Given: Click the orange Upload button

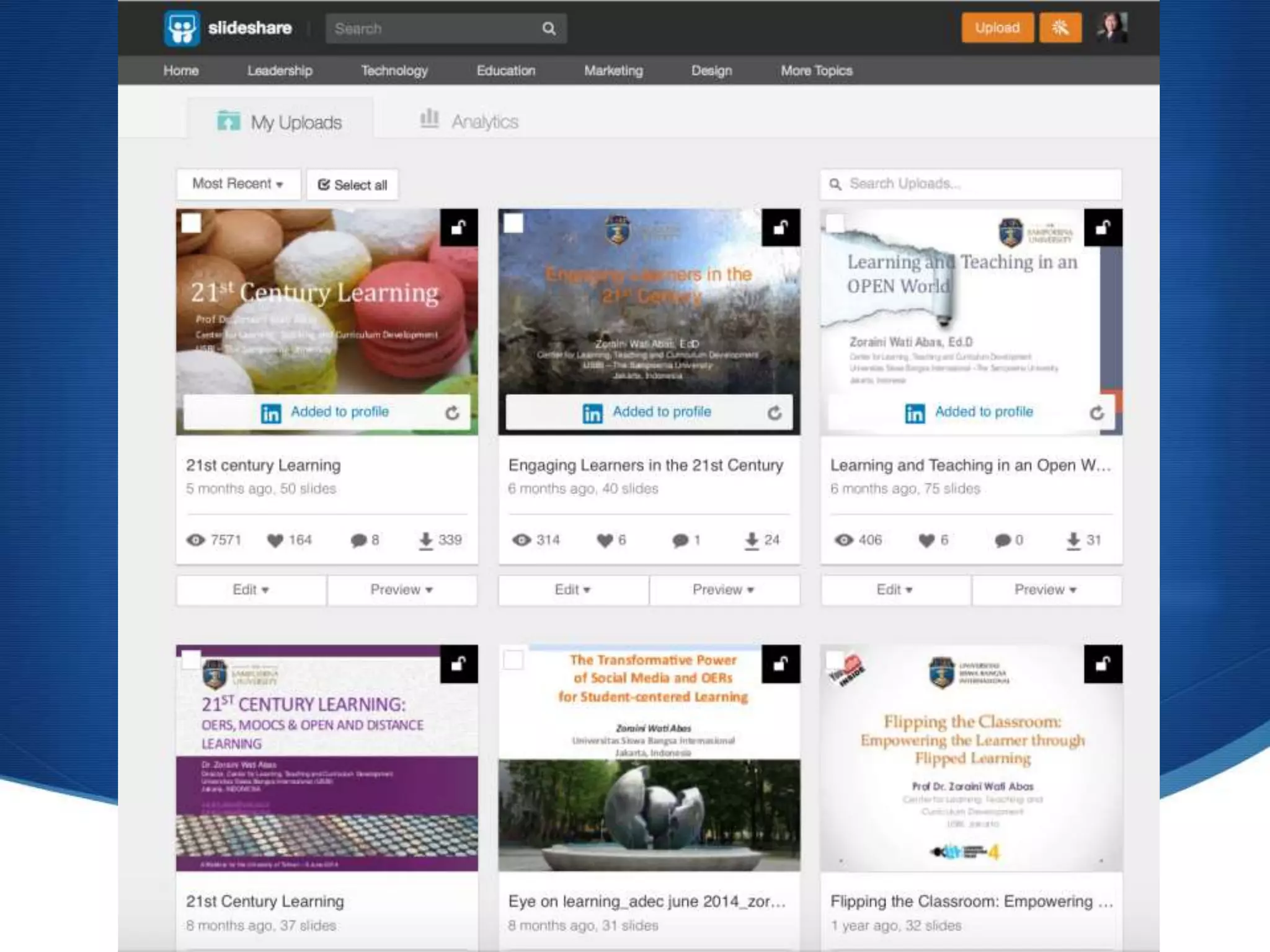Looking at the screenshot, I should click(x=997, y=28).
